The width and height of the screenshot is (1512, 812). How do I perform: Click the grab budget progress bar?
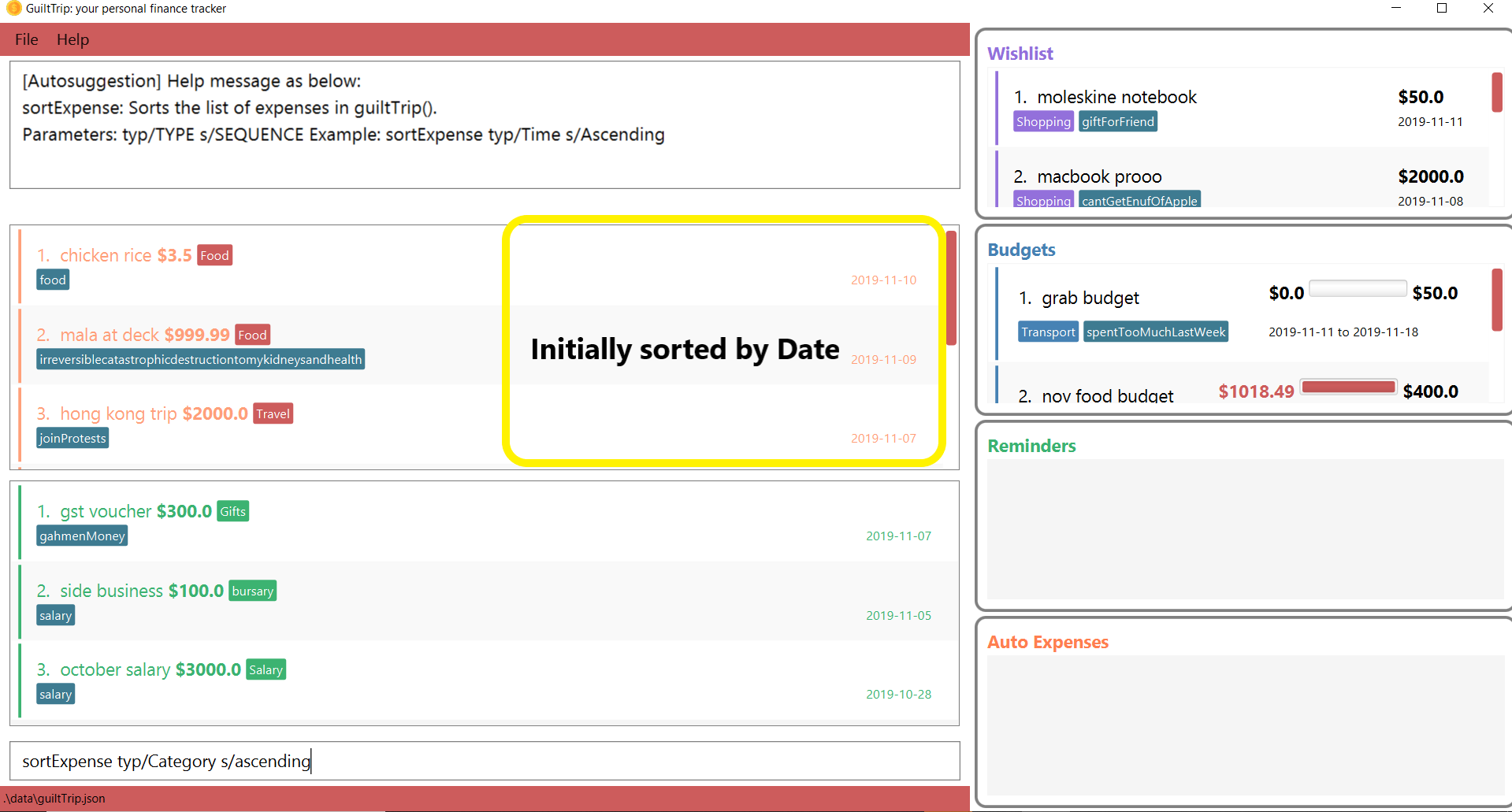(x=1358, y=288)
